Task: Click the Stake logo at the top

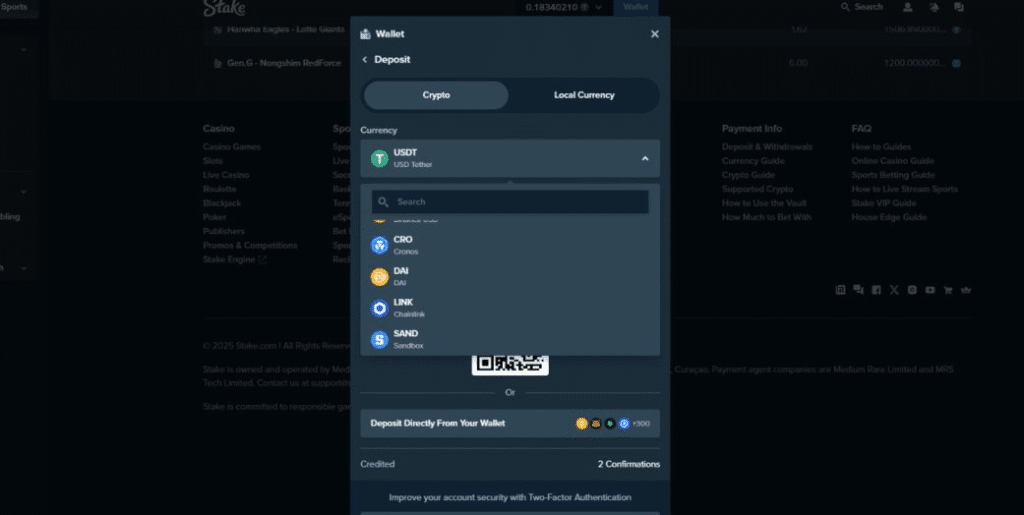Action: pos(224,8)
